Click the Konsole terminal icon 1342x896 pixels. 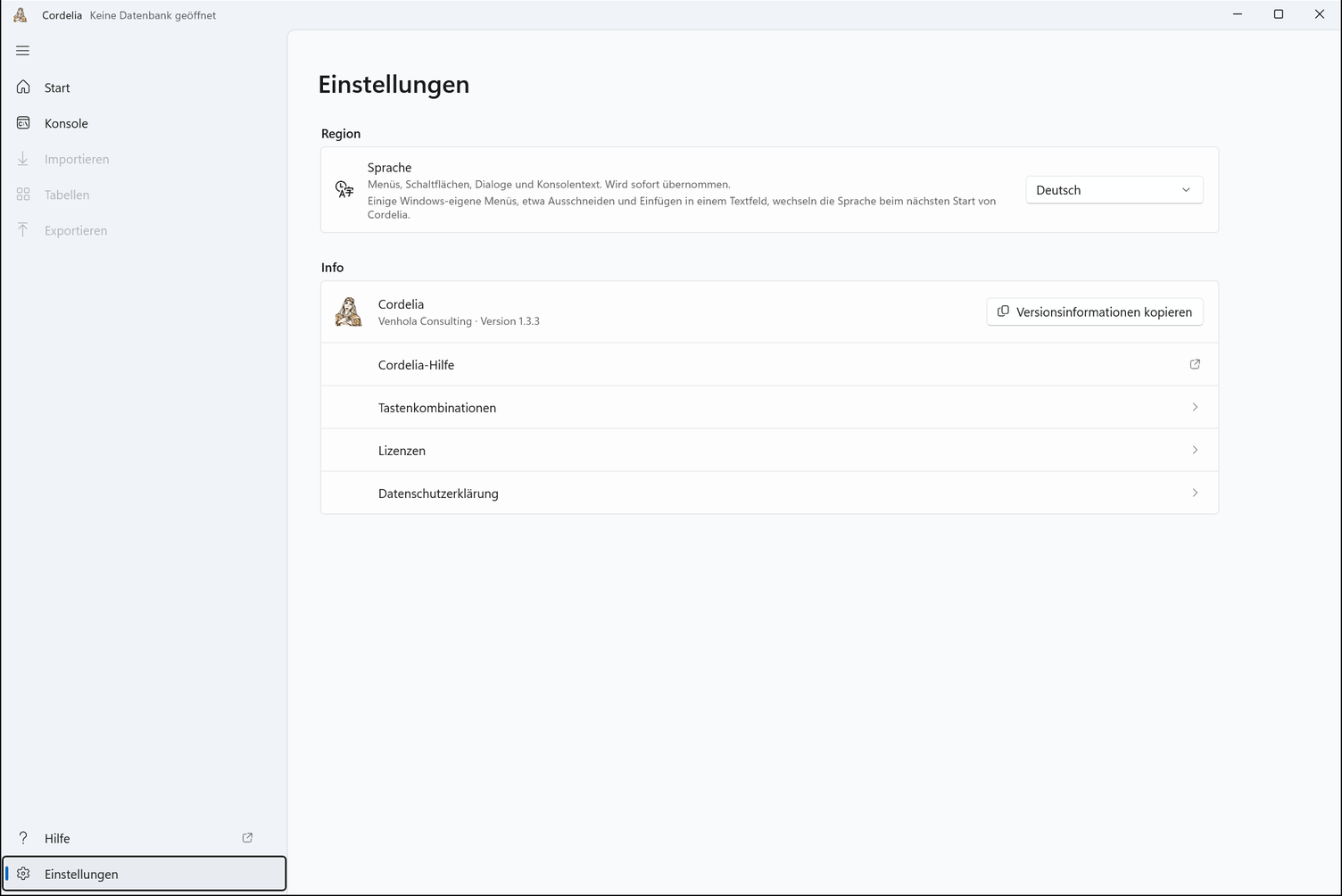[23, 123]
